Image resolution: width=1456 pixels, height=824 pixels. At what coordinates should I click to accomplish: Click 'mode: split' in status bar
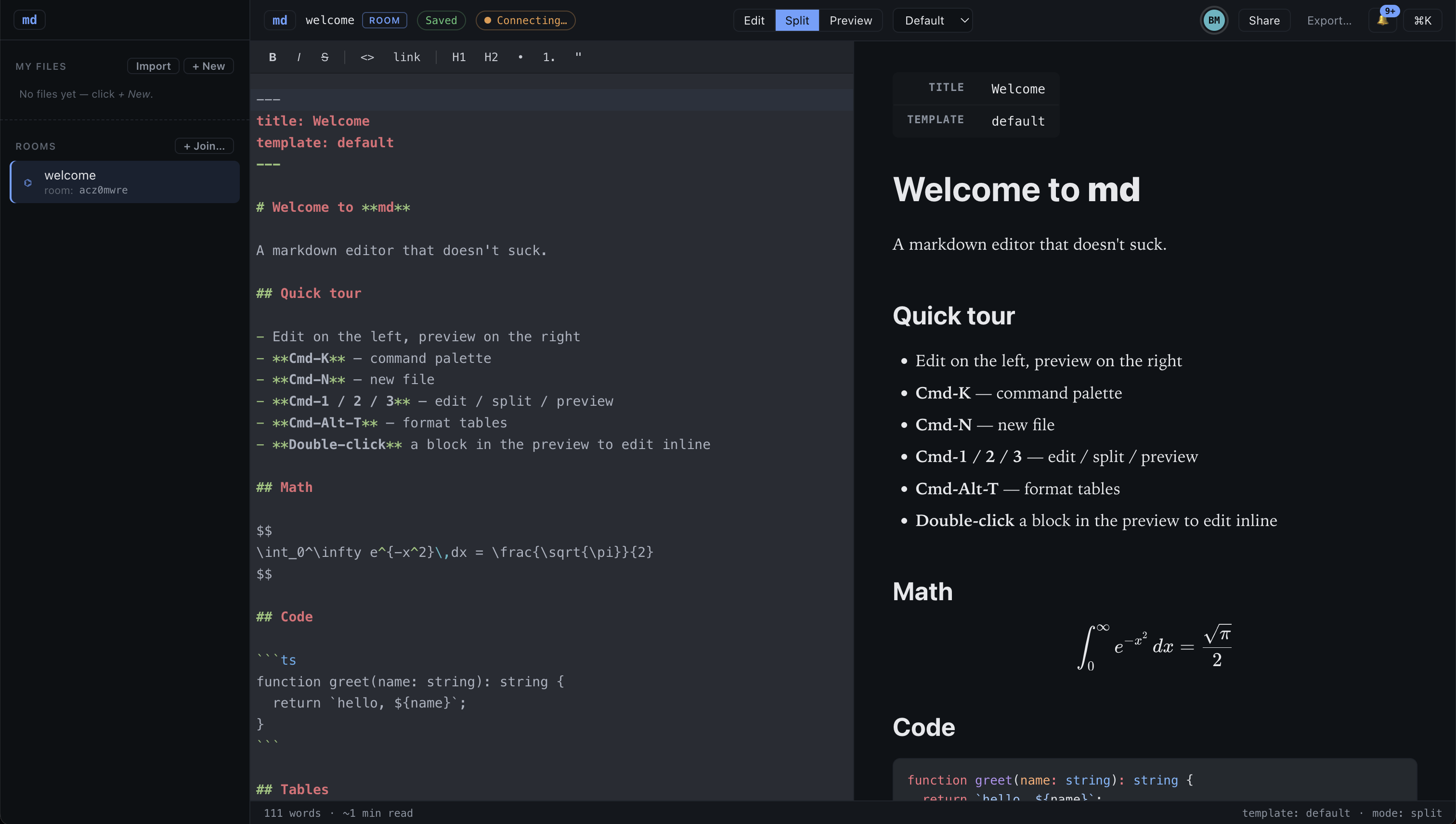[1407, 813]
